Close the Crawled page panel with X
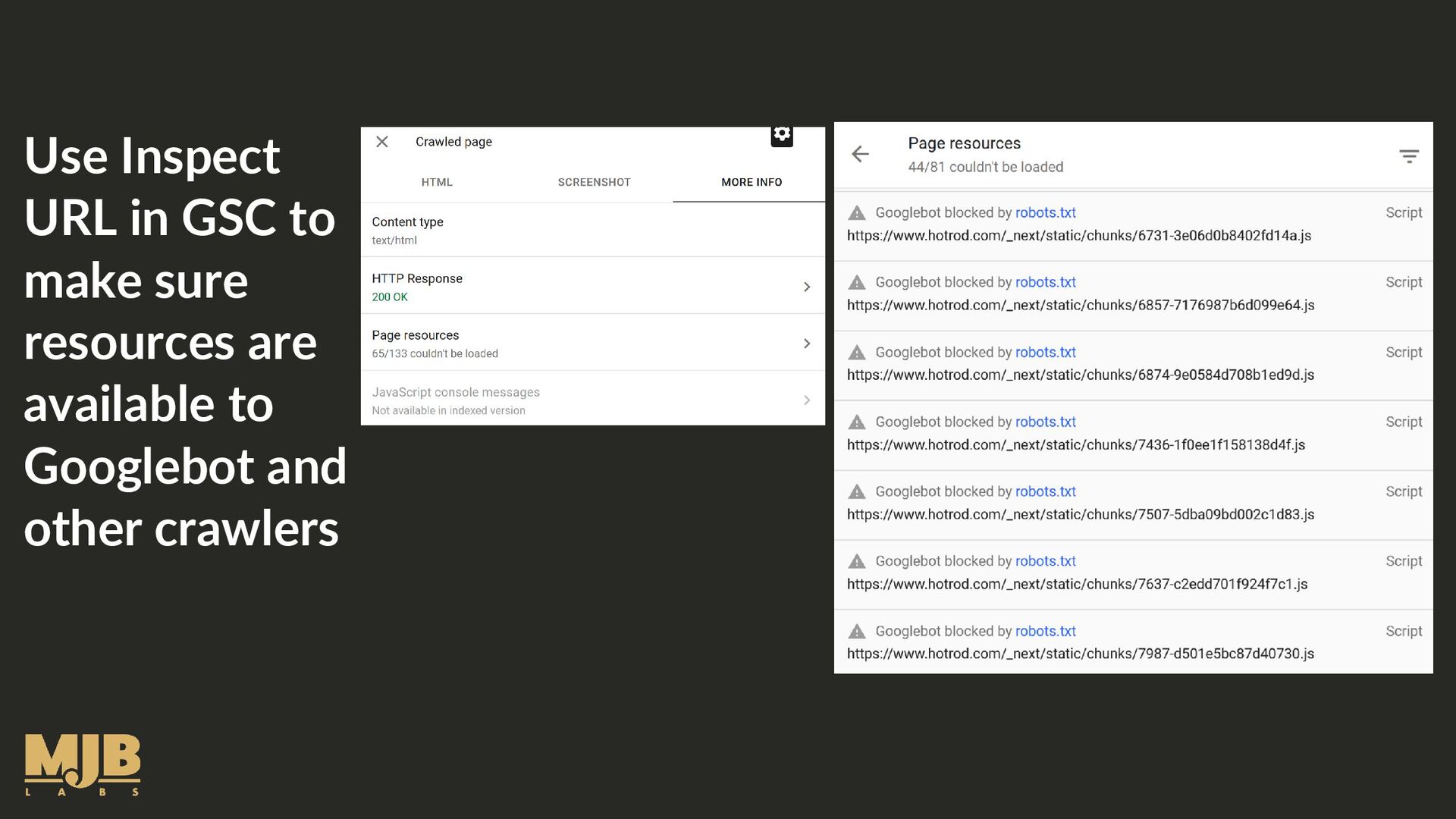The height and width of the screenshot is (819, 1456). click(382, 142)
